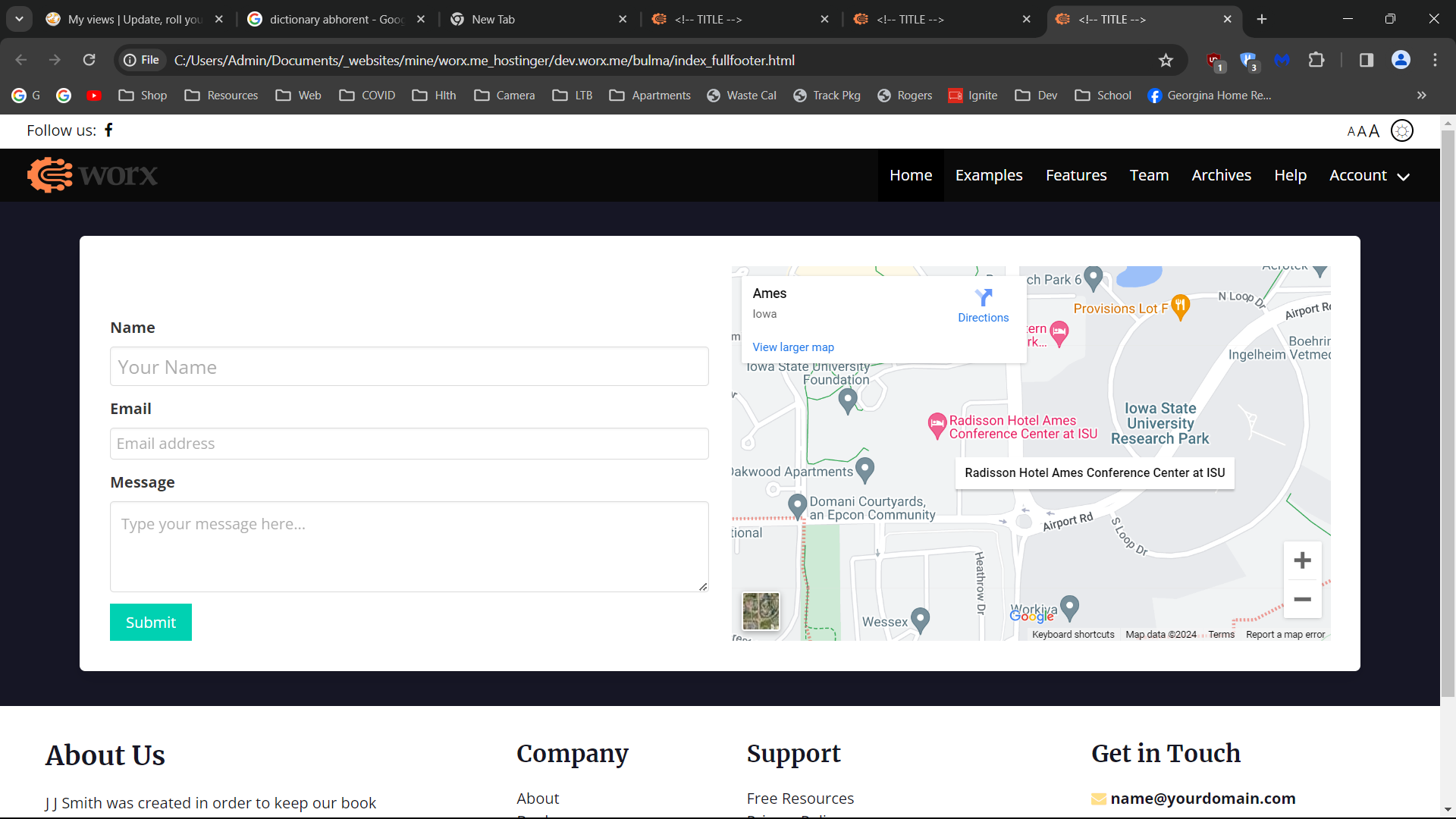Toggle the light/dark theme sun icon
1456x819 pixels.
(x=1402, y=131)
